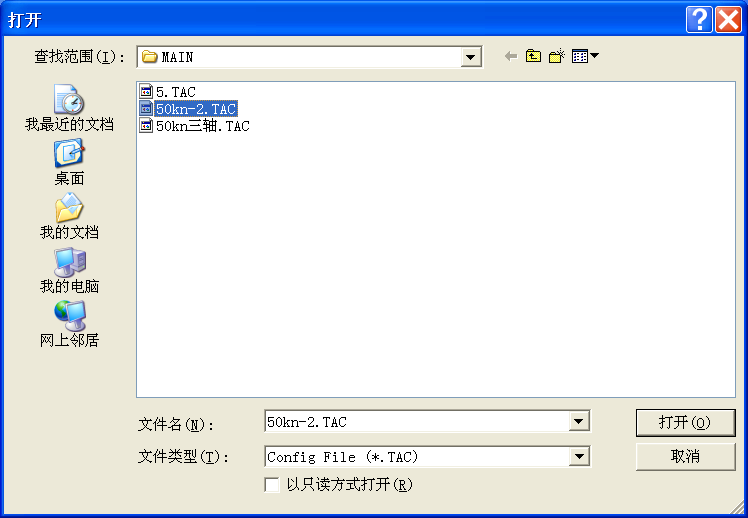Toggle the open as read-only checkbox
The height and width of the screenshot is (518, 748).
pyautogui.click(x=272, y=485)
